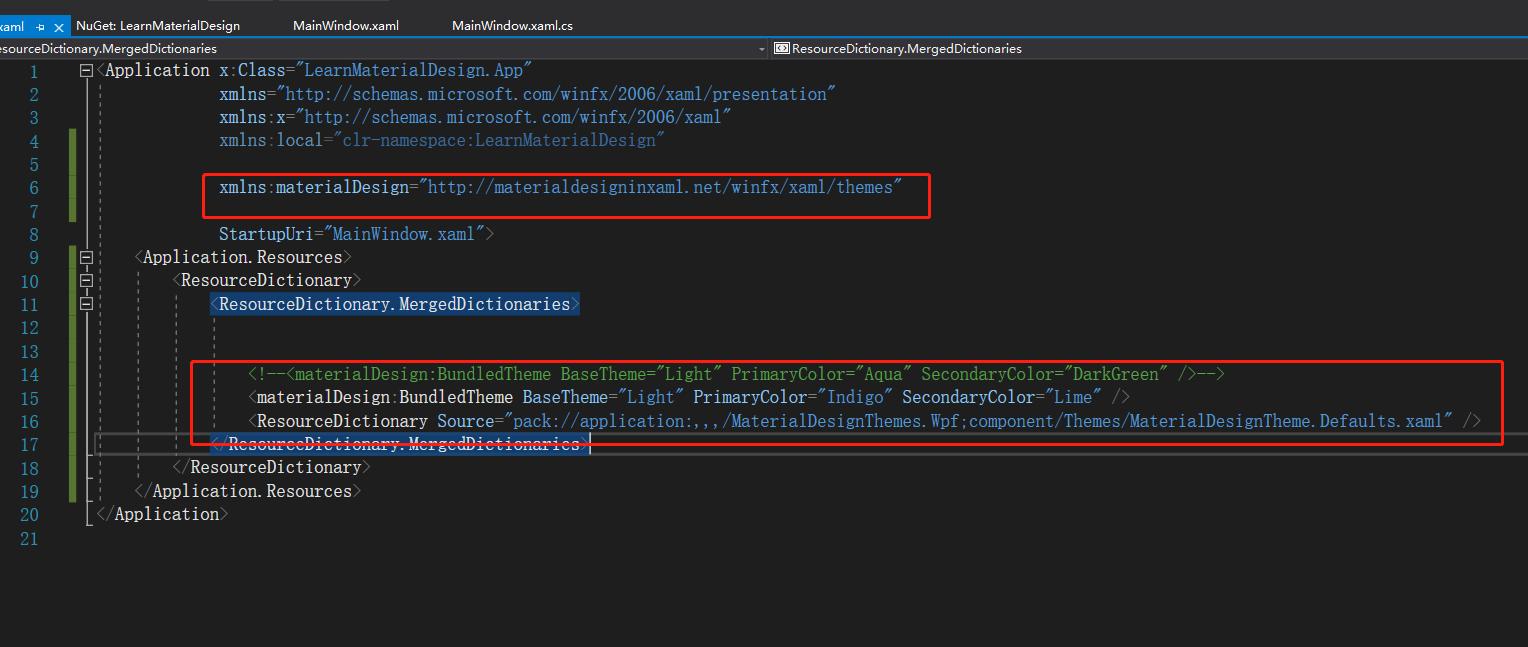This screenshot has height=647, width=1528.
Task: Open the left navigation breadcrumb dropdown
Action: coord(761,48)
